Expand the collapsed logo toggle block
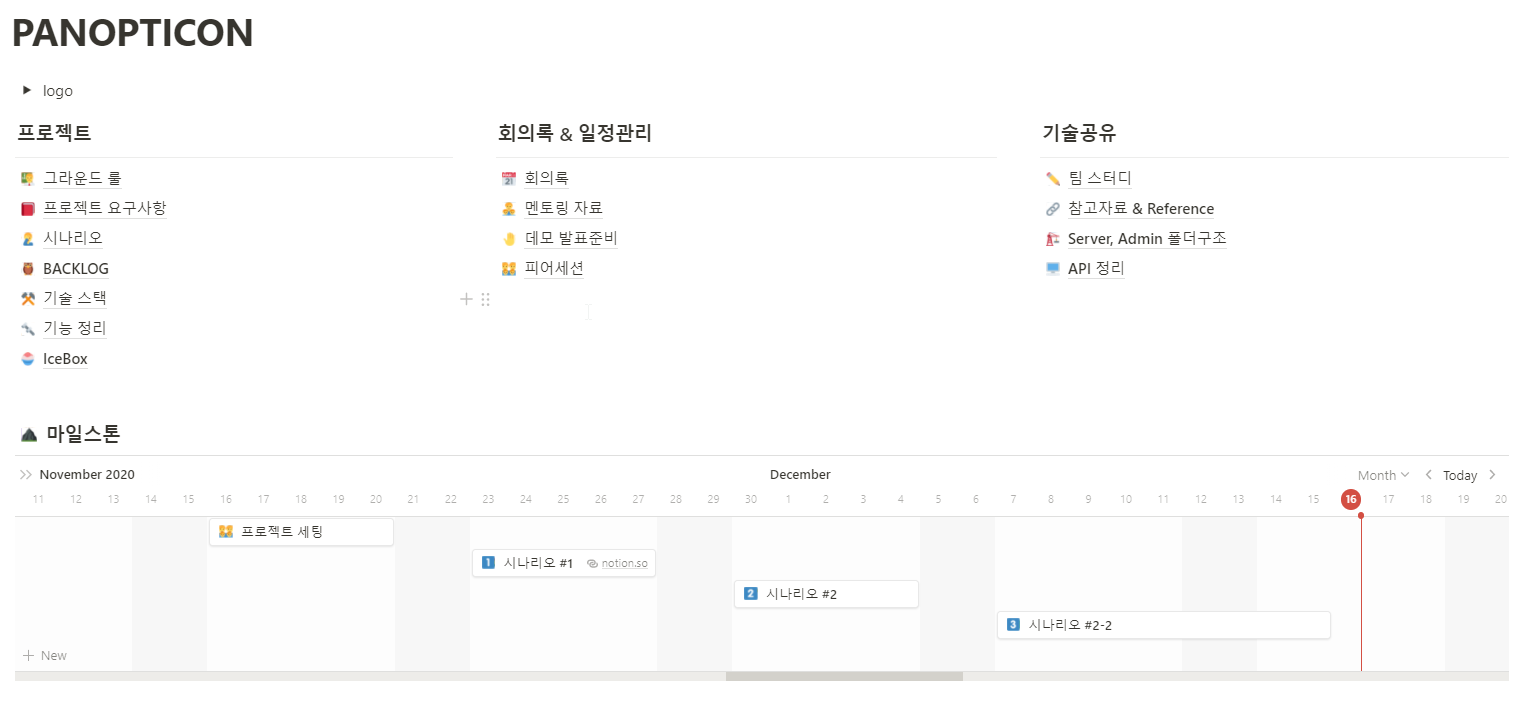Screen dimensions: 1526x702 [x=25, y=90]
